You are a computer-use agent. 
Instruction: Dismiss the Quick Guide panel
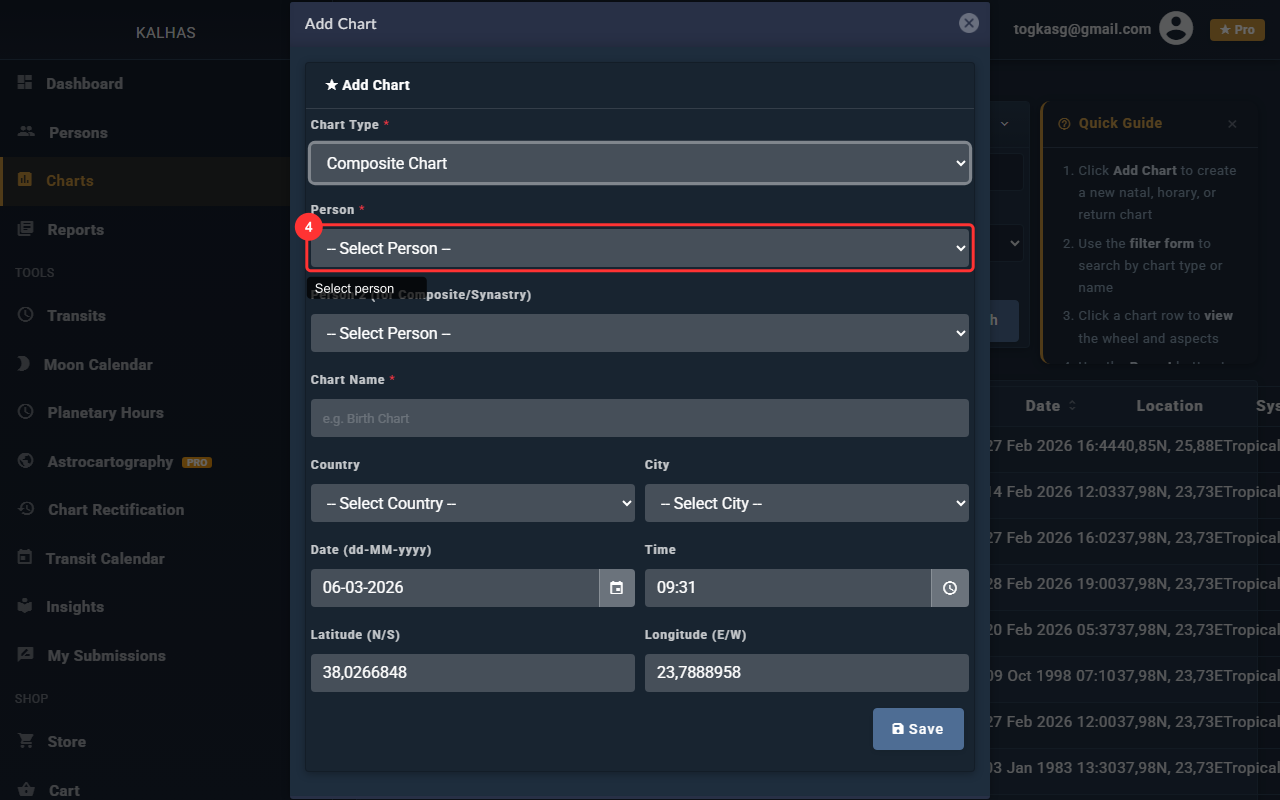click(x=1232, y=124)
